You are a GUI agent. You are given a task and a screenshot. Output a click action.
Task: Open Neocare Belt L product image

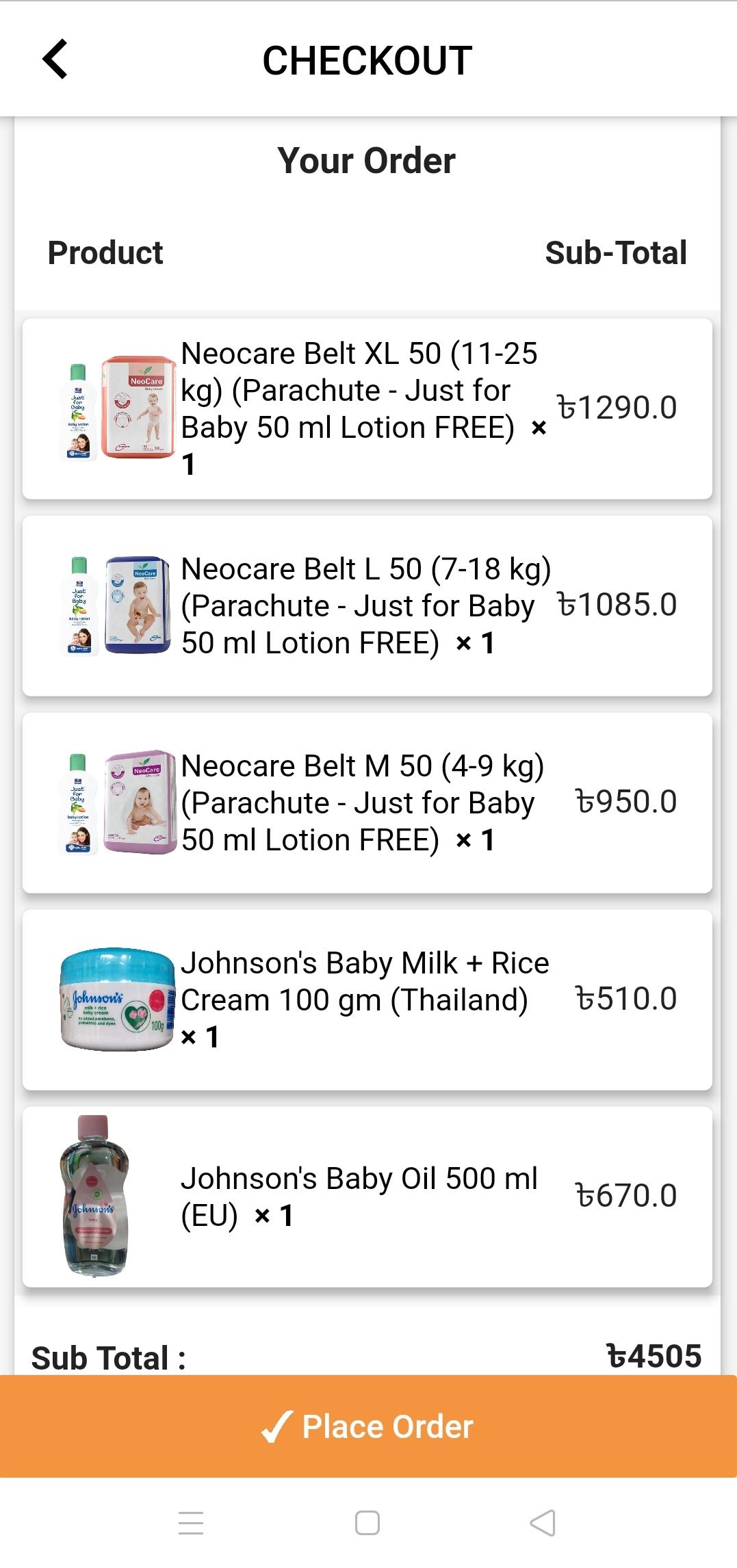pyautogui.click(x=115, y=605)
